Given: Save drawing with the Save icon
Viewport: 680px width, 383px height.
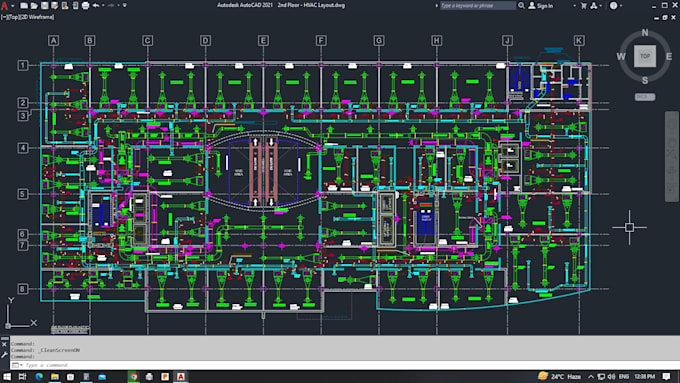Looking at the screenshot, I should pyautogui.click(x=45, y=6).
